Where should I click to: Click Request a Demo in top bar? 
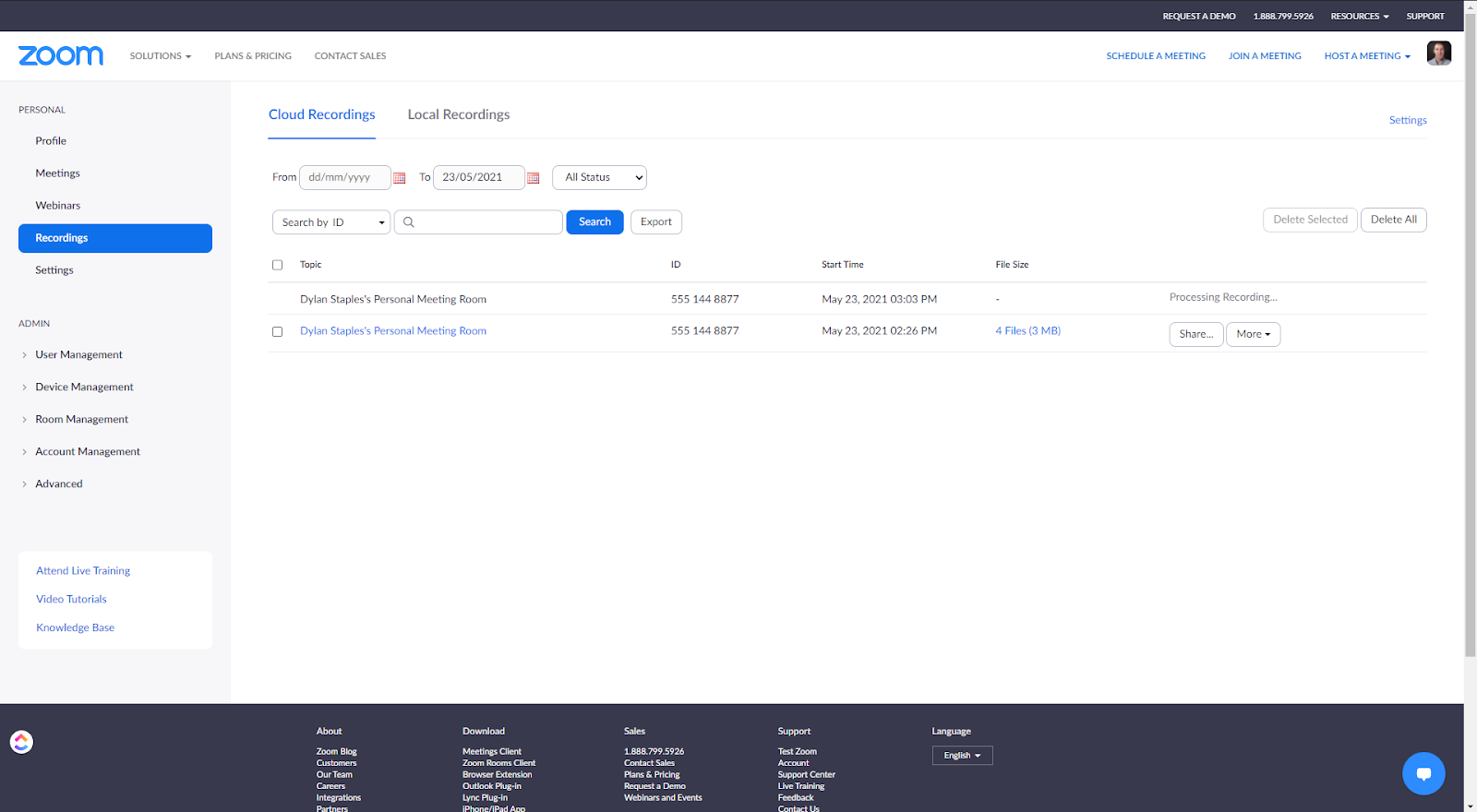(1199, 17)
